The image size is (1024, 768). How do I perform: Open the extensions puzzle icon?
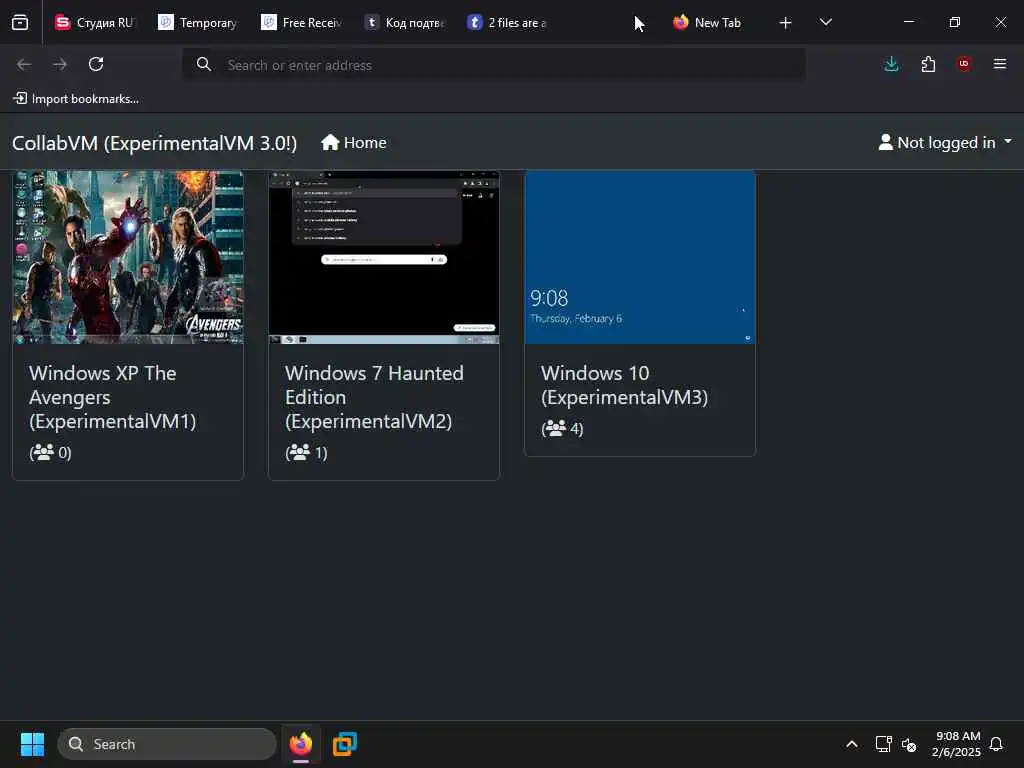tap(928, 64)
